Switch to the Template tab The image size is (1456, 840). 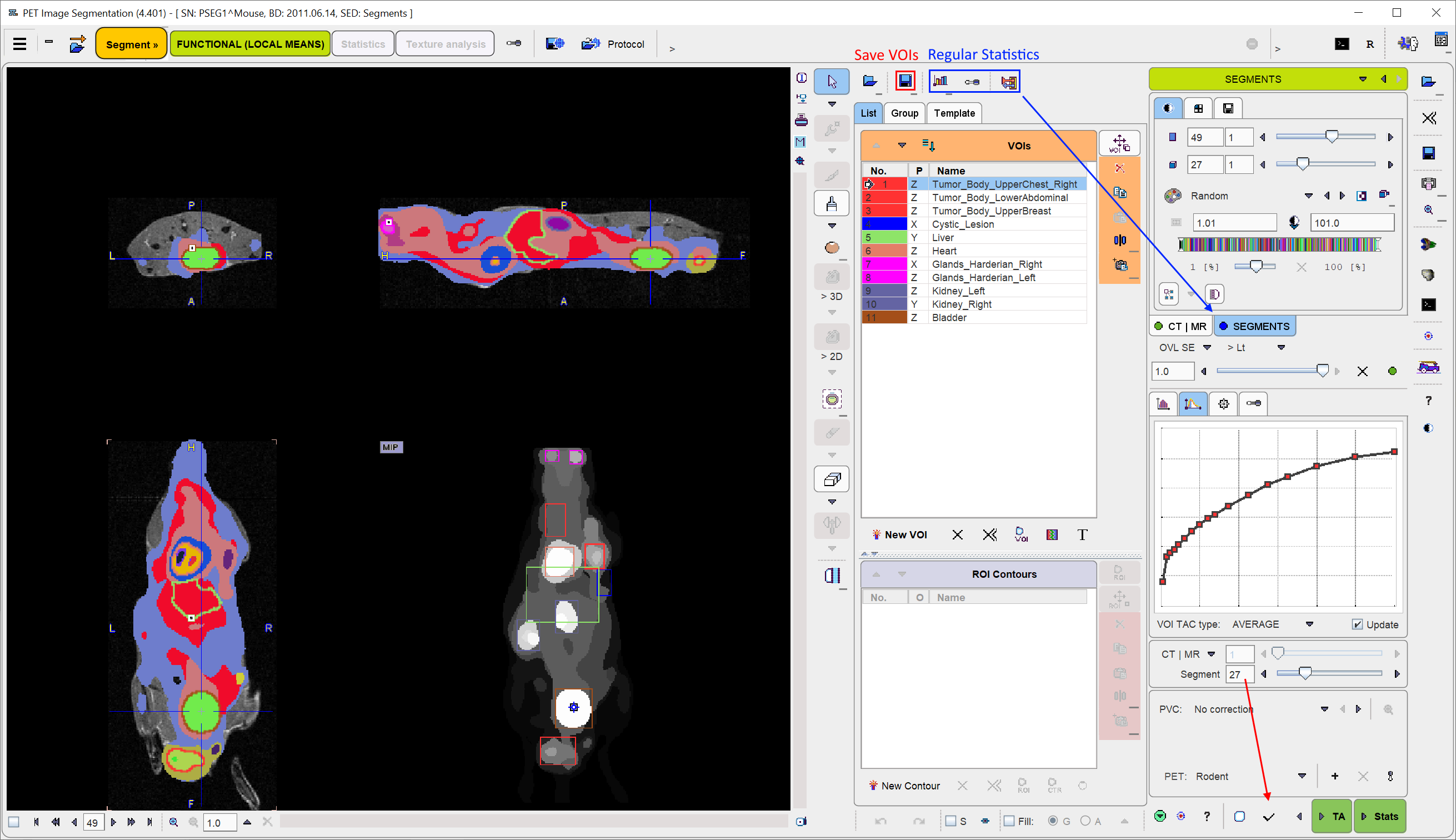tap(954, 113)
